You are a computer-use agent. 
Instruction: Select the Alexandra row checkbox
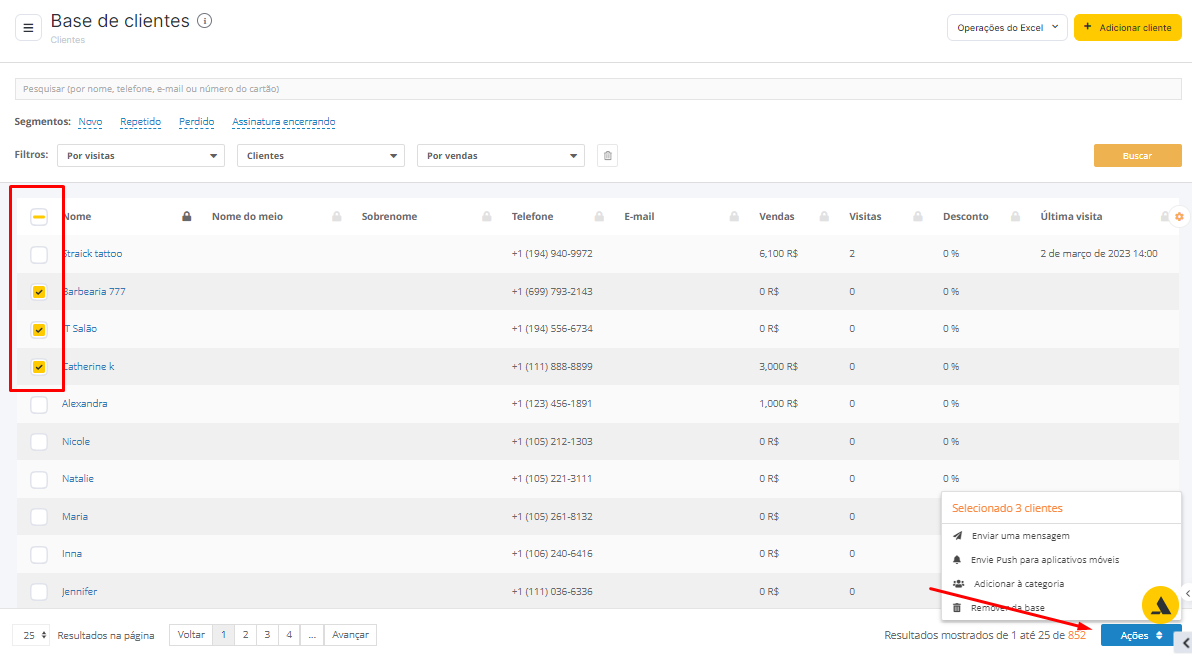click(x=39, y=405)
